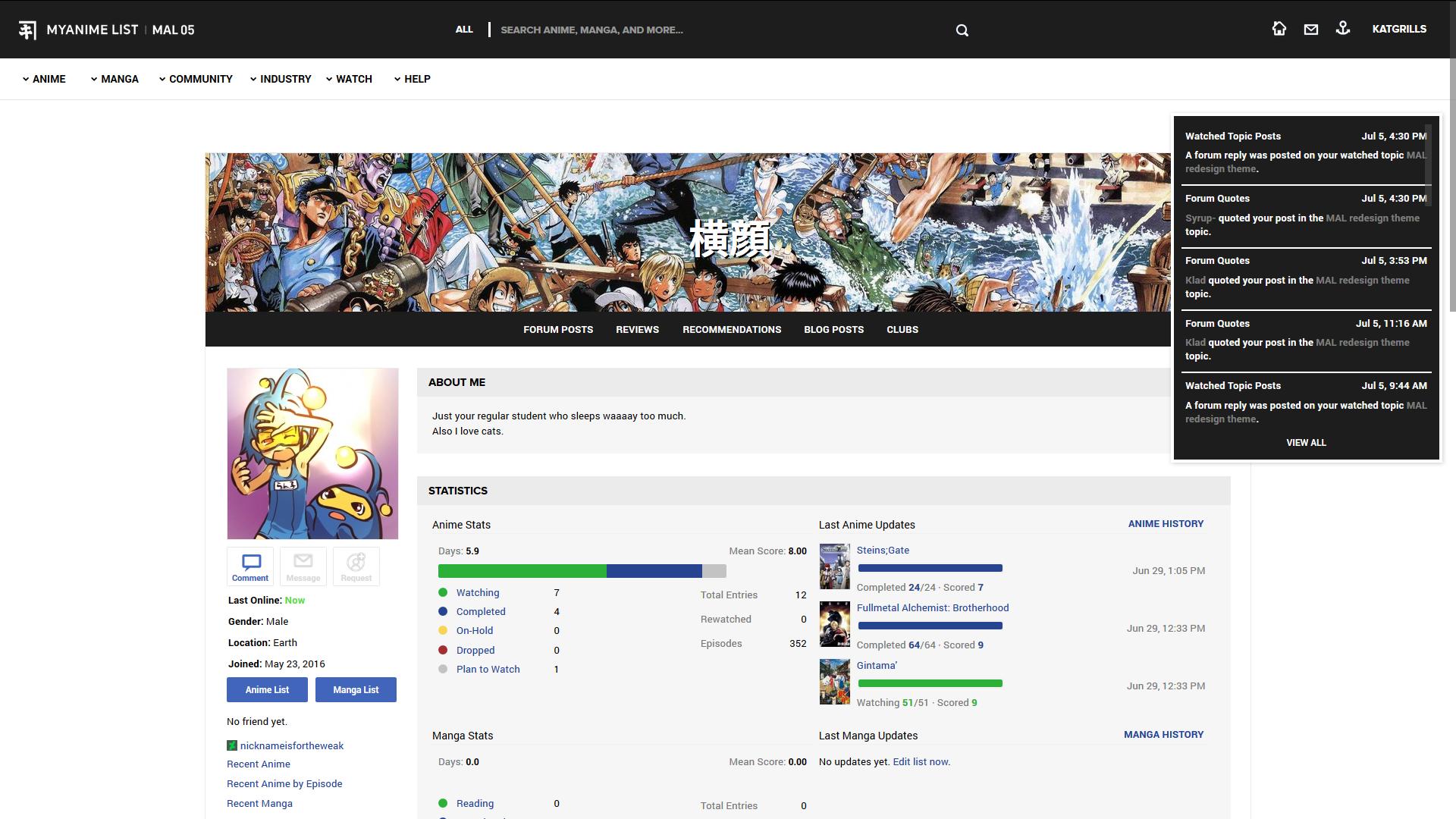Switch to the Forum Posts tab

click(x=558, y=329)
